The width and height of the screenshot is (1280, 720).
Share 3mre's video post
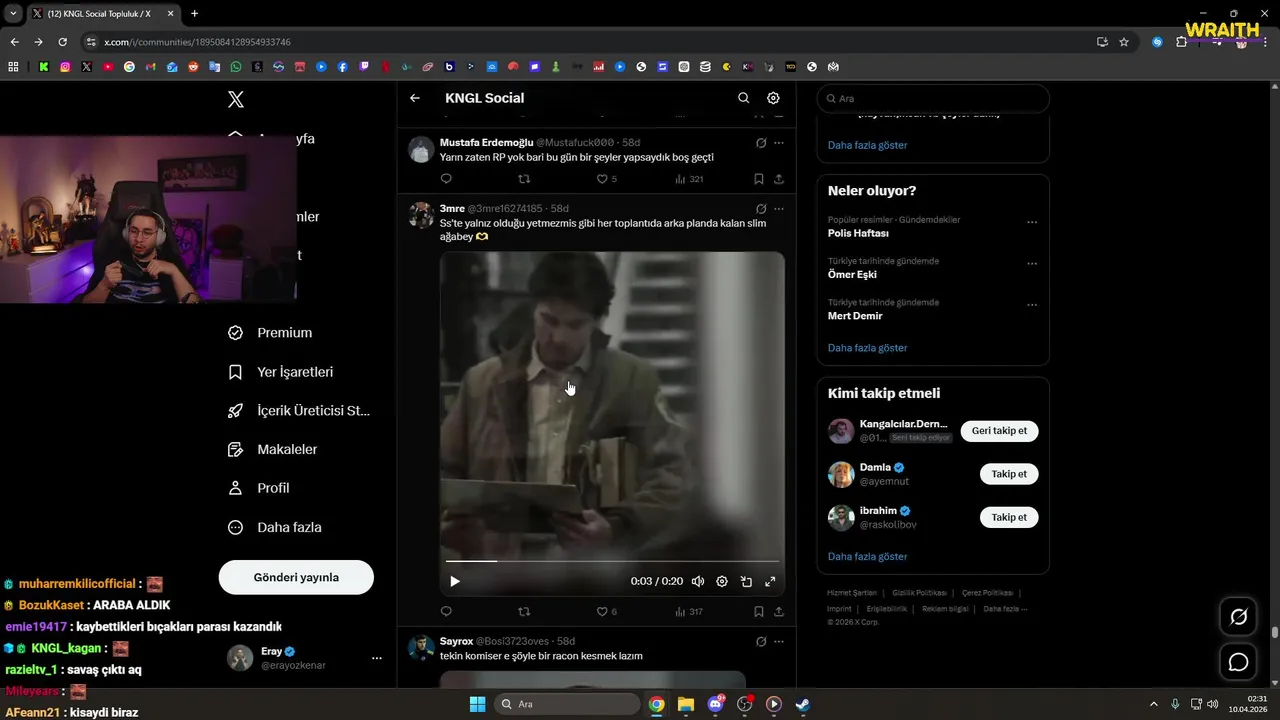pyautogui.click(x=778, y=611)
